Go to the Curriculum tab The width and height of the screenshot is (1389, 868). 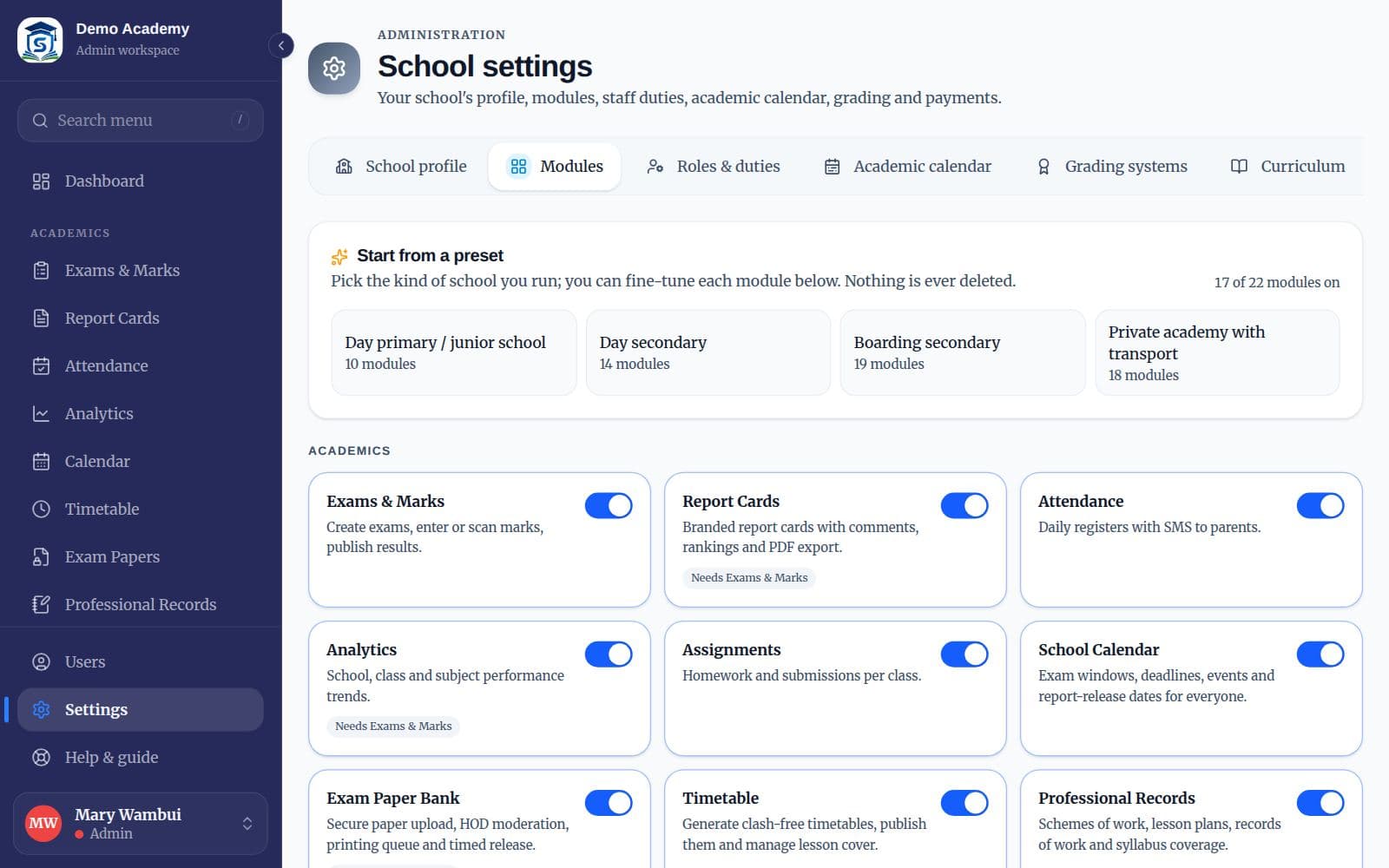coord(1288,167)
